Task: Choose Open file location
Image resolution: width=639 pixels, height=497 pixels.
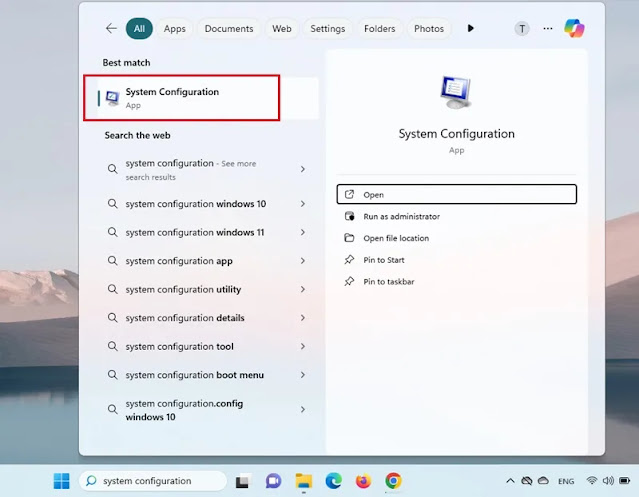Action: [x=456, y=238]
